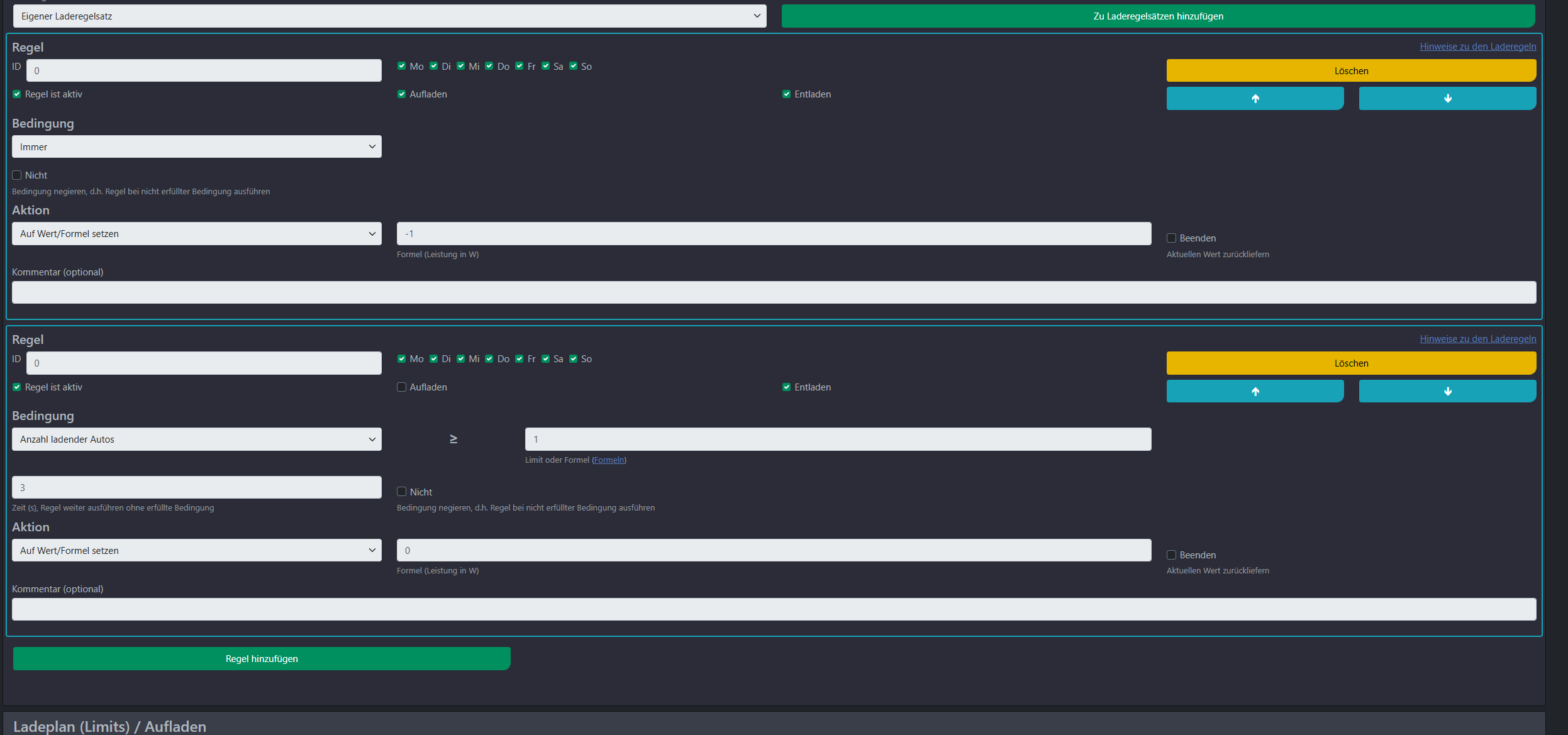Move first rule up with arrow button
The height and width of the screenshot is (735, 1568).
coord(1255,99)
